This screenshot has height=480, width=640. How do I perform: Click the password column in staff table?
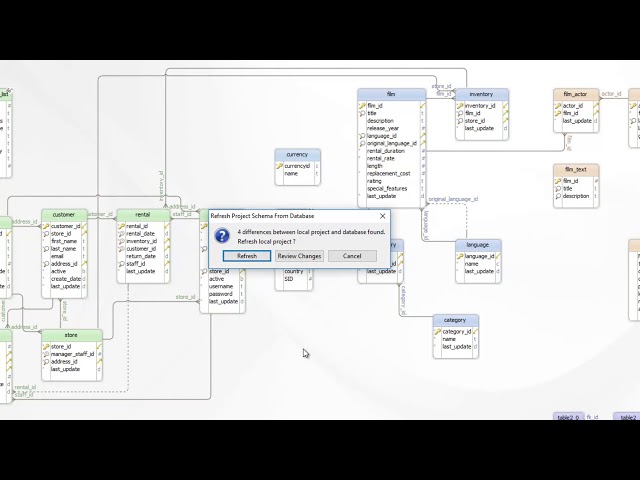(x=220, y=294)
